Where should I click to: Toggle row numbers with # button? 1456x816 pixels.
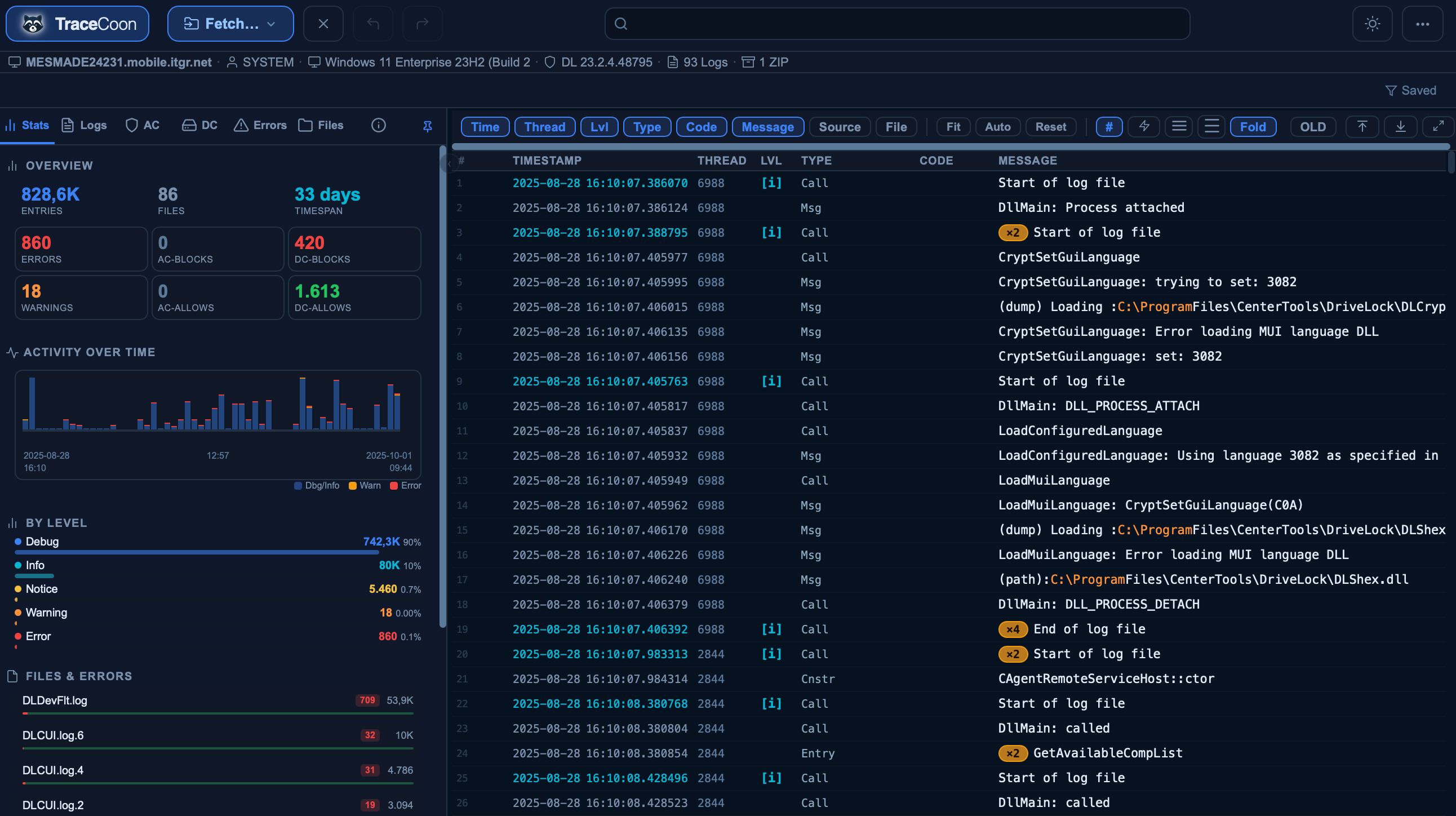pyautogui.click(x=1109, y=127)
